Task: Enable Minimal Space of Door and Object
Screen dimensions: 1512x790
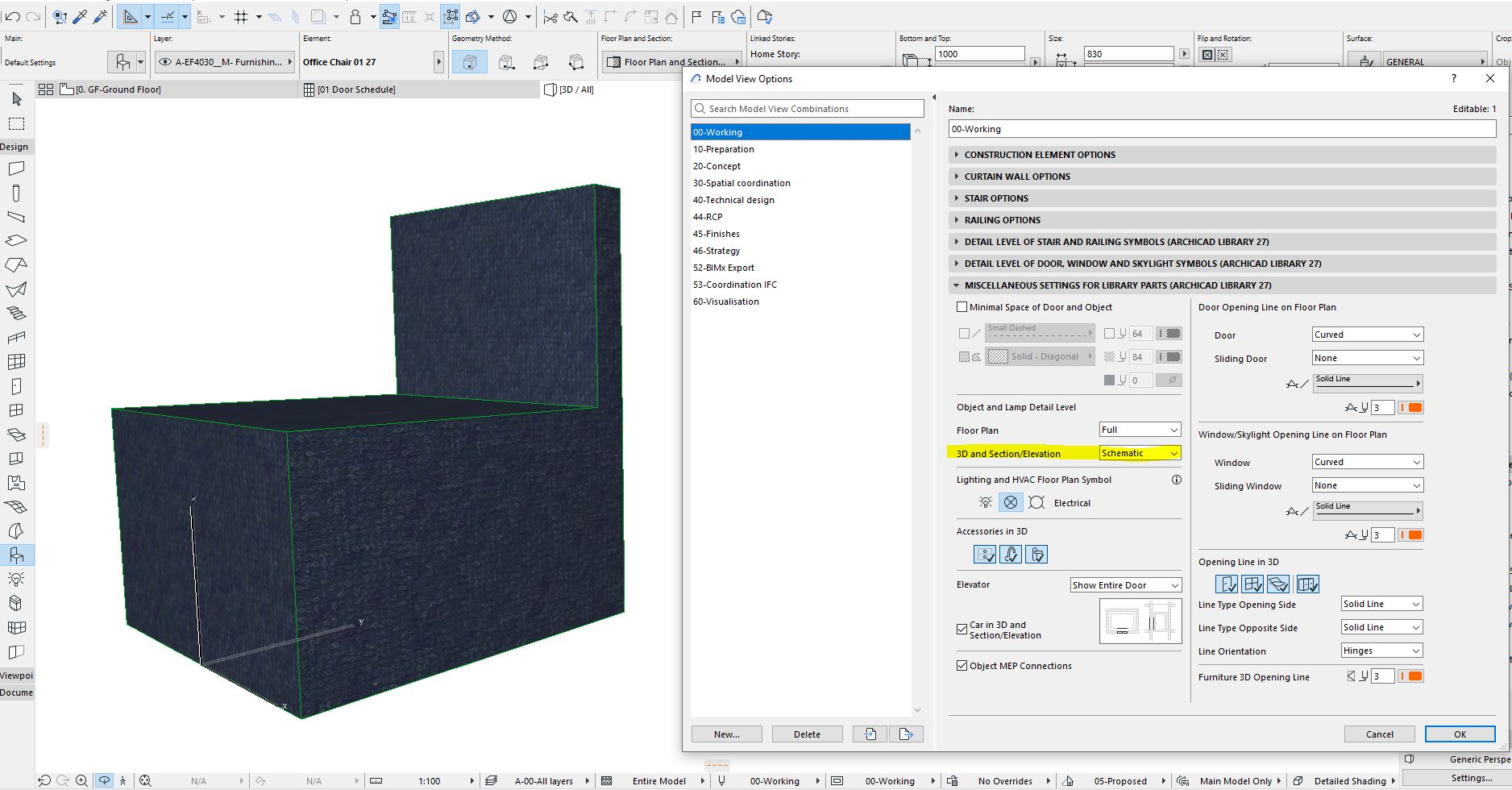Action: (x=962, y=307)
